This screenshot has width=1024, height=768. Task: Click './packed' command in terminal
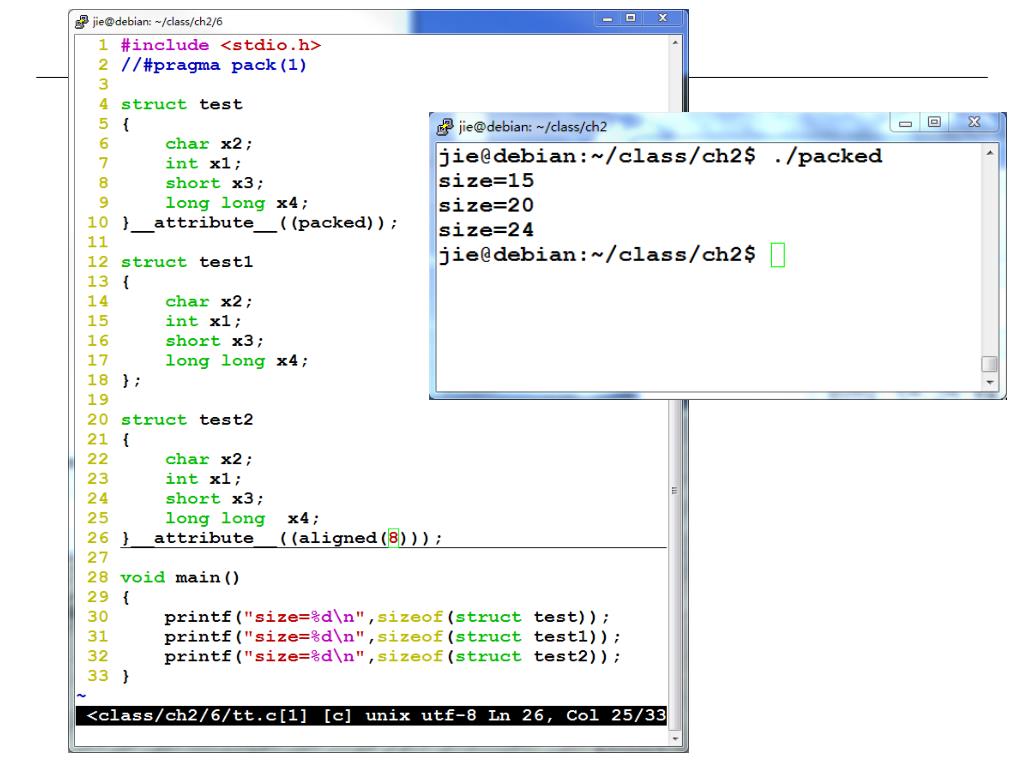coord(827,157)
